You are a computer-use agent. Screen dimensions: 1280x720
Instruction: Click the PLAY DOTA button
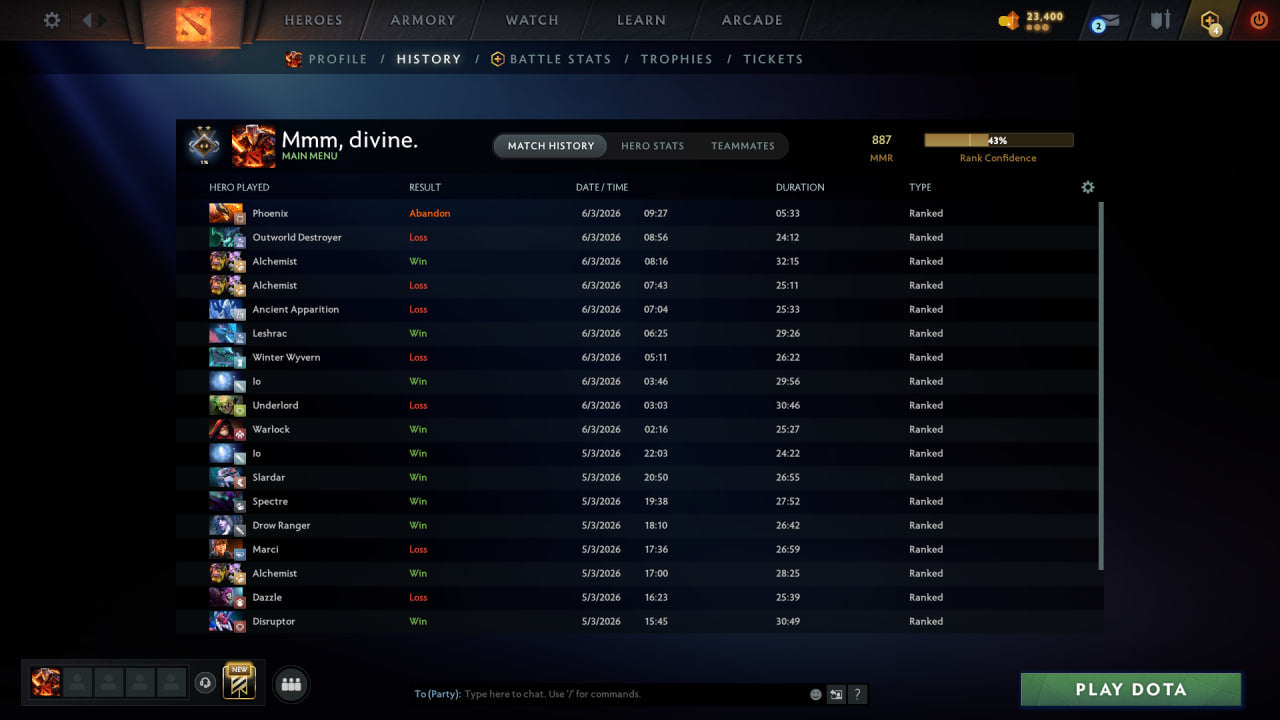[1130, 689]
